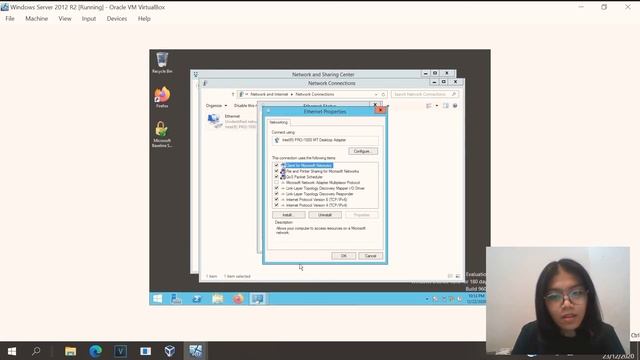Uncheck Internet Protocol Version 6 (TCP/IPv6)
This screenshot has width=640, height=360.
pyautogui.click(x=276, y=200)
